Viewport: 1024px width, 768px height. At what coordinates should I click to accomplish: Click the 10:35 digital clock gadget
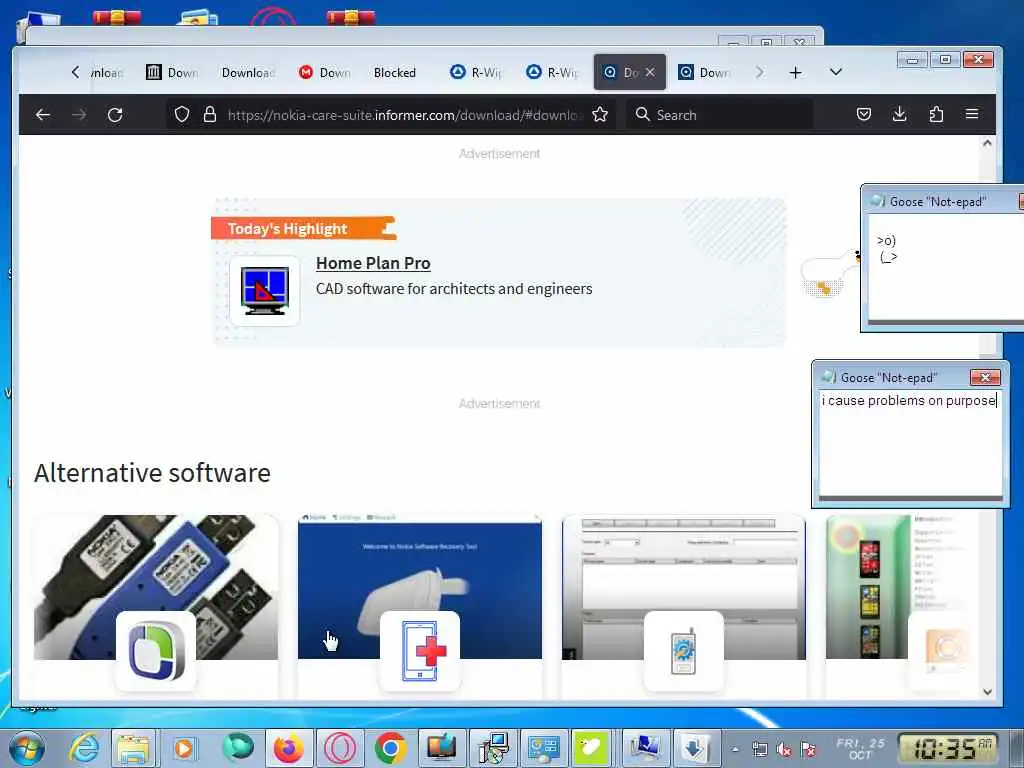tap(948, 748)
